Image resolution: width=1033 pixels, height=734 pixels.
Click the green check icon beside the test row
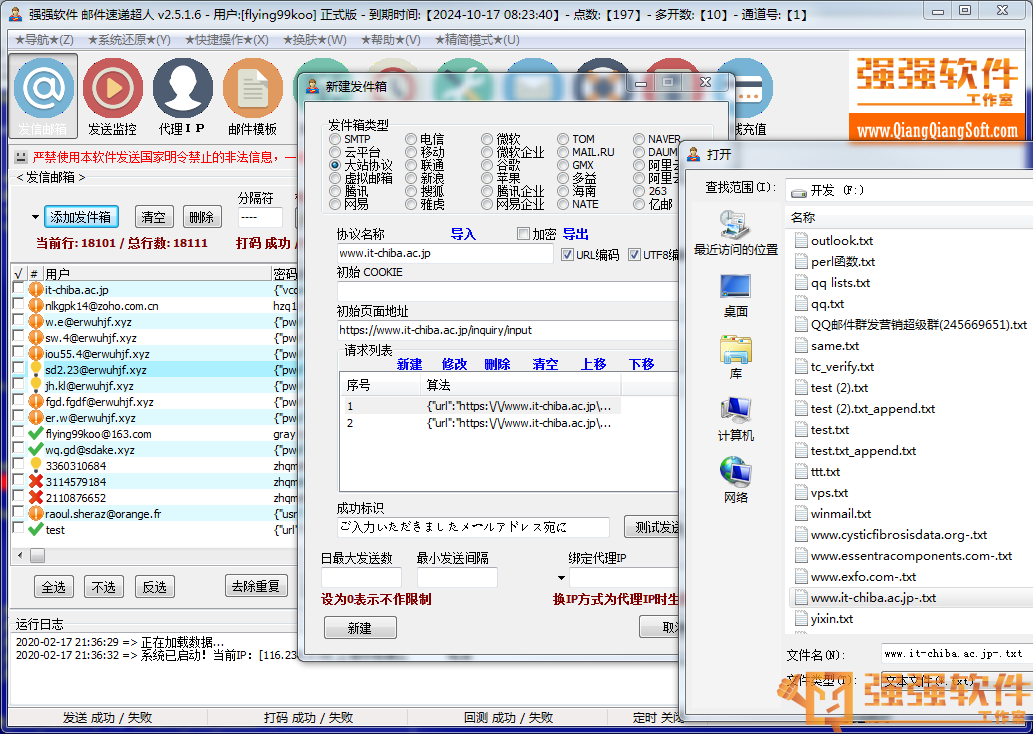(36, 530)
